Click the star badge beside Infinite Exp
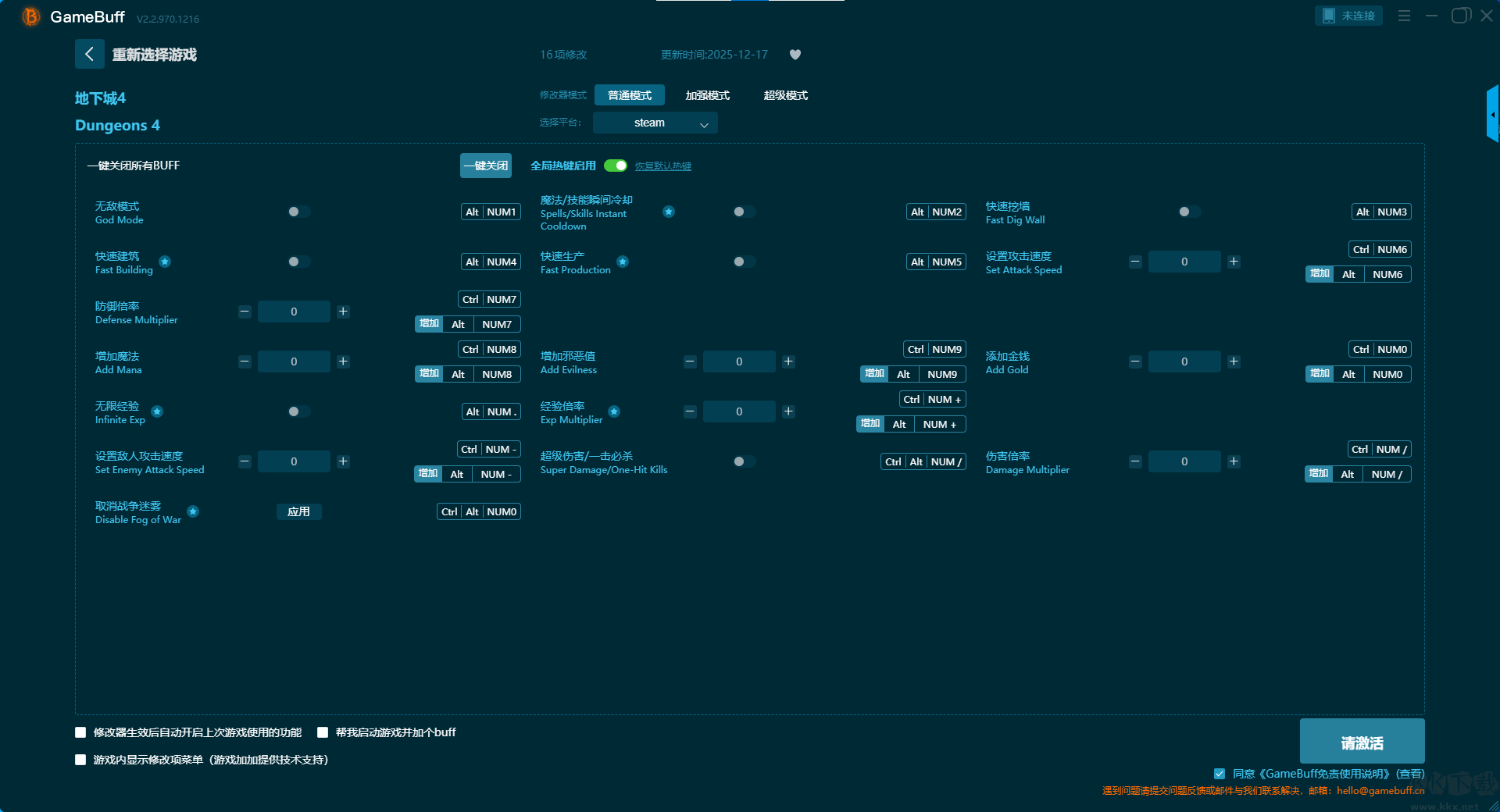This screenshot has height=812, width=1500. point(157,411)
